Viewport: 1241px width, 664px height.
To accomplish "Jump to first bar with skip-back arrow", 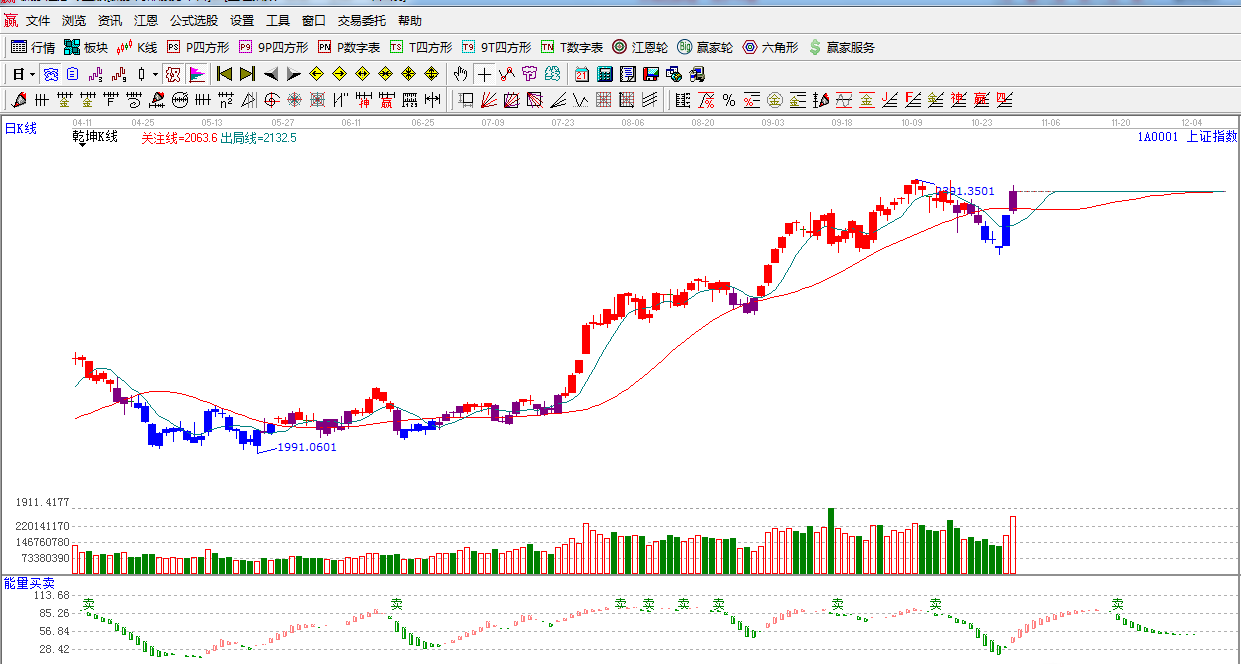I will 225,74.
